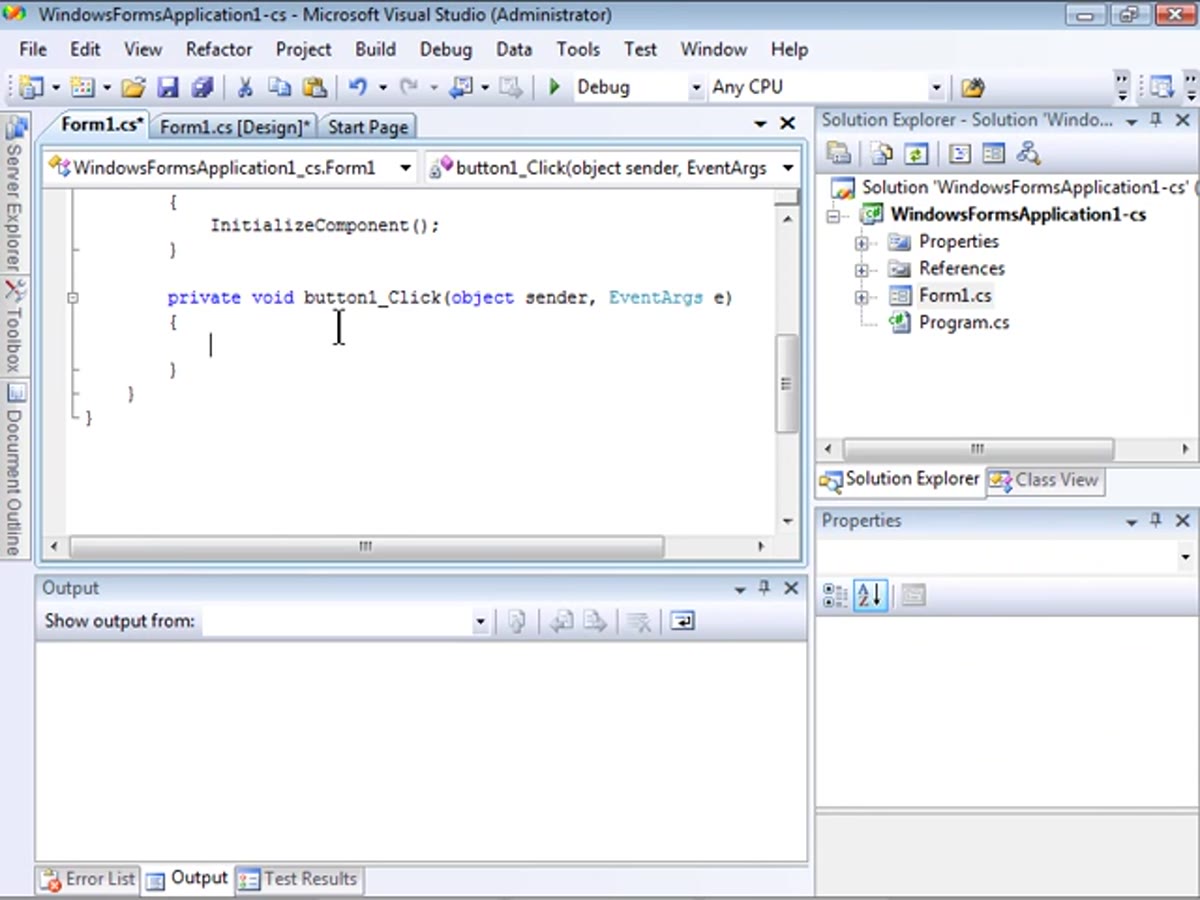The image size is (1200, 900).
Task: Click View Designer icon in Solution Explorer
Action: 993,154
